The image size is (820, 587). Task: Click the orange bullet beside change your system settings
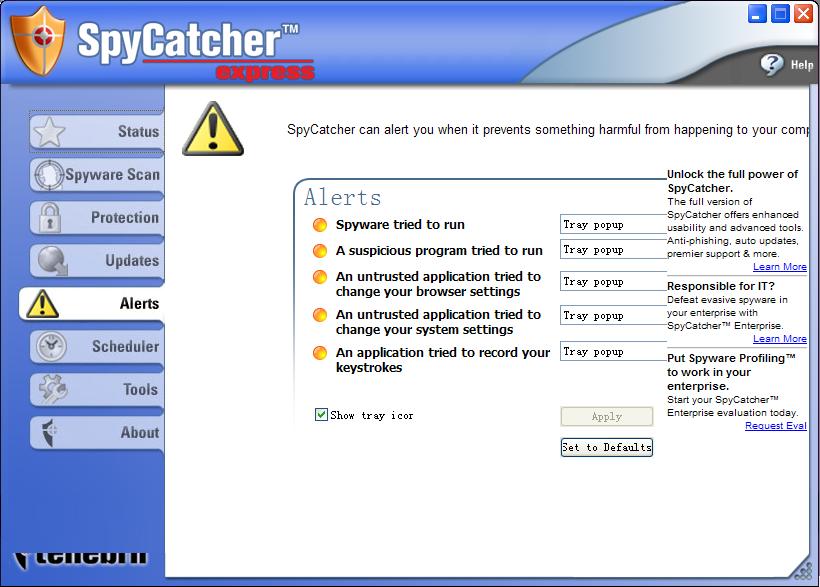point(320,315)
